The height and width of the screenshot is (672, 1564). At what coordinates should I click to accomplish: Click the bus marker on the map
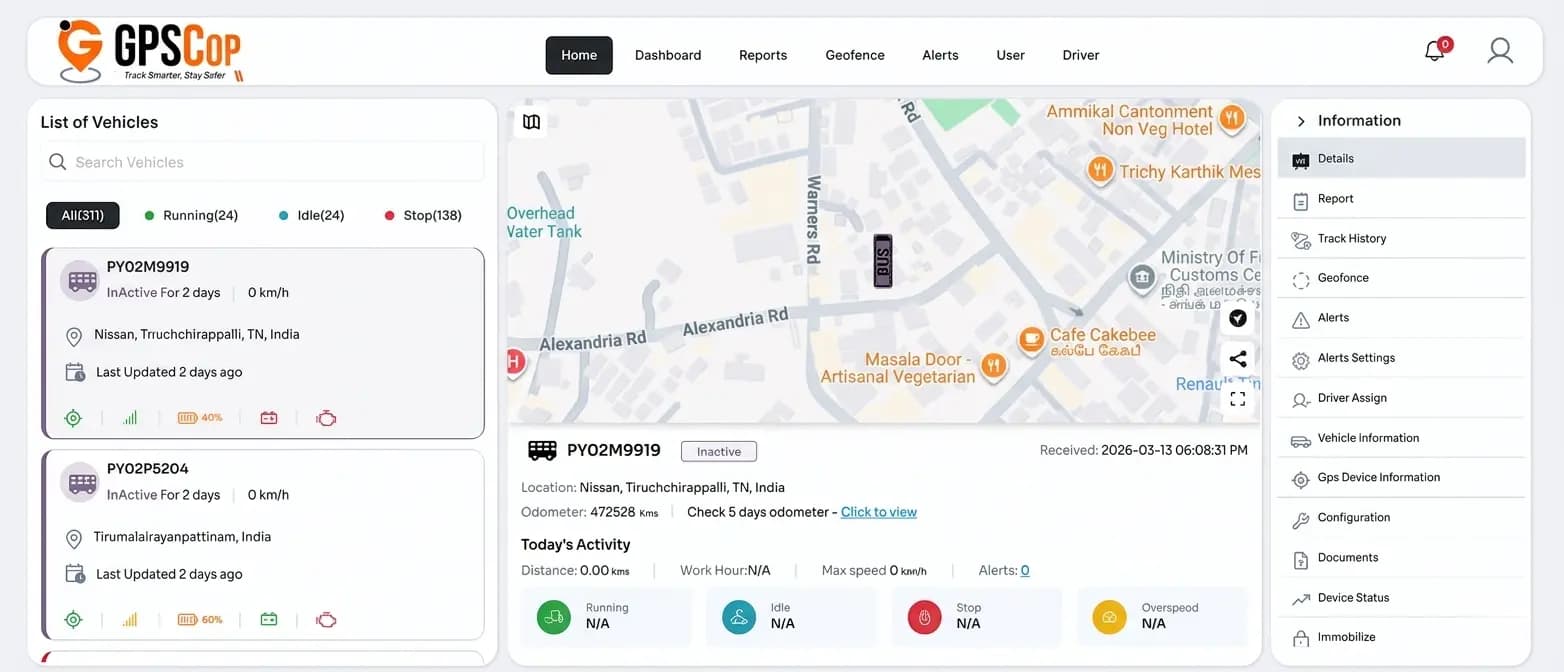(x=882, y=261)
